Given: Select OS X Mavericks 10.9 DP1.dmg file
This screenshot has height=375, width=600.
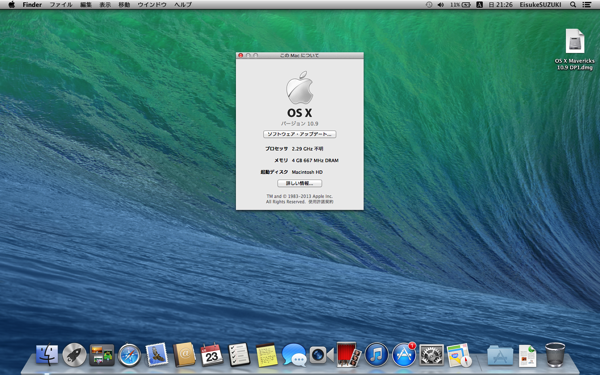Looking at the screenshot, I should click(x=575, y=50).
